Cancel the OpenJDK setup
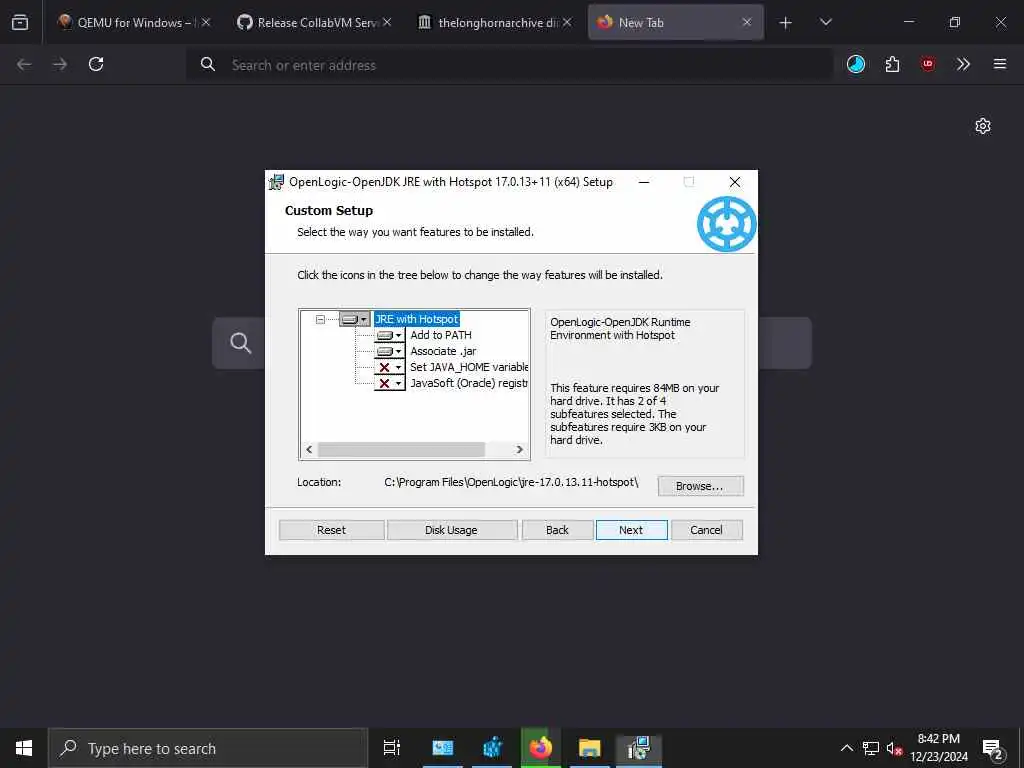Screen dimensions: 1024x768 point(706,530)
